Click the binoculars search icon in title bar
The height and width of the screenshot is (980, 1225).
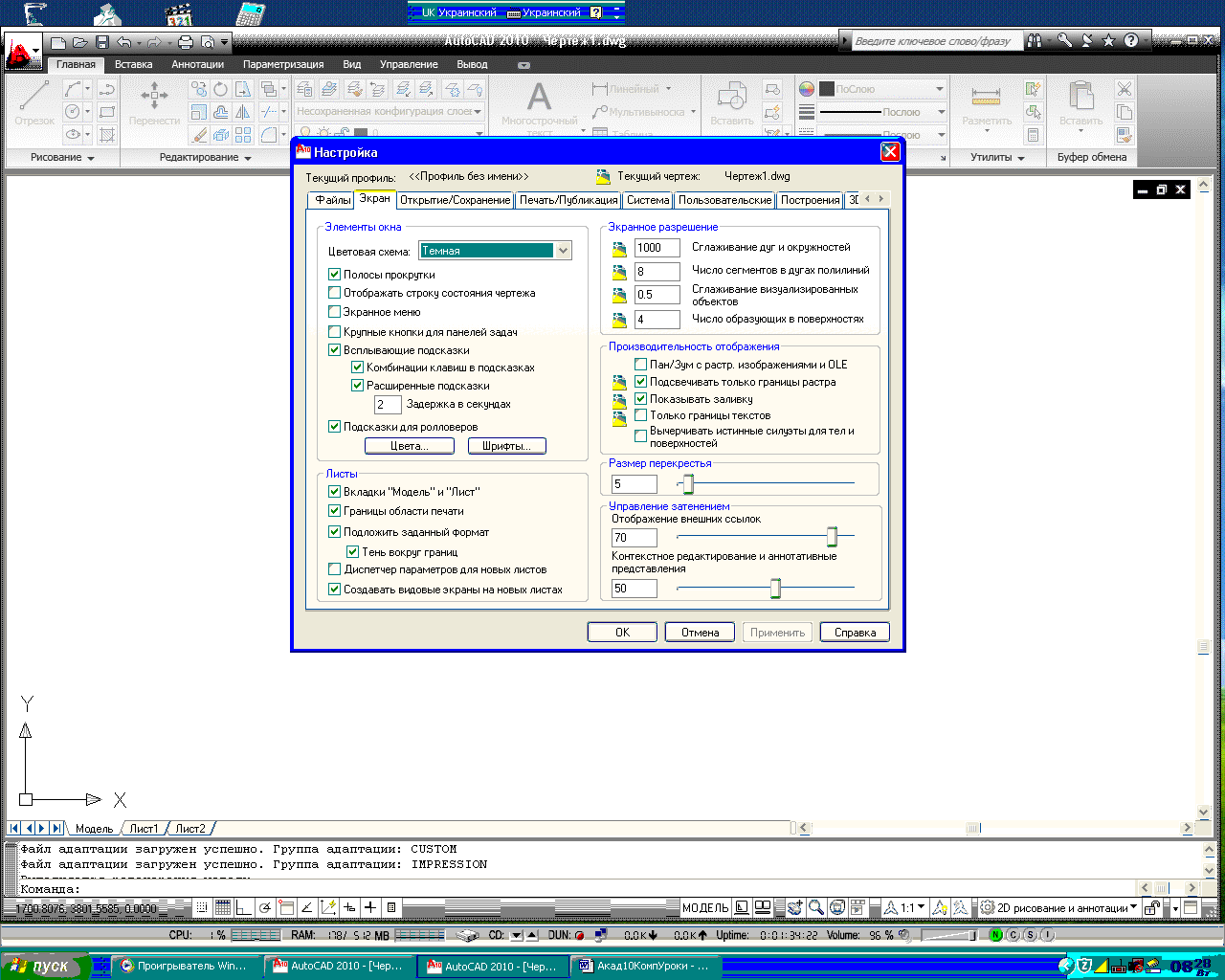pos(1035,40)
